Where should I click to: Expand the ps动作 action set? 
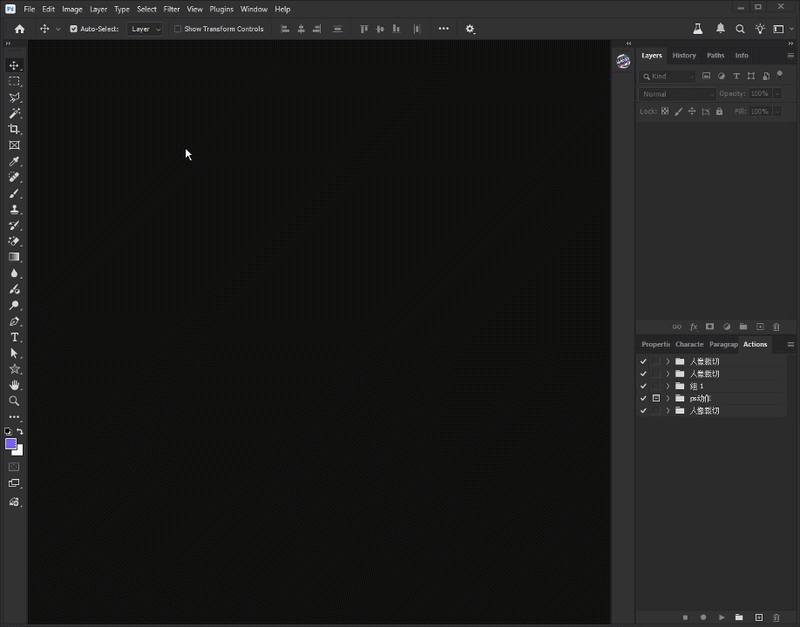(x=668, y=398)
